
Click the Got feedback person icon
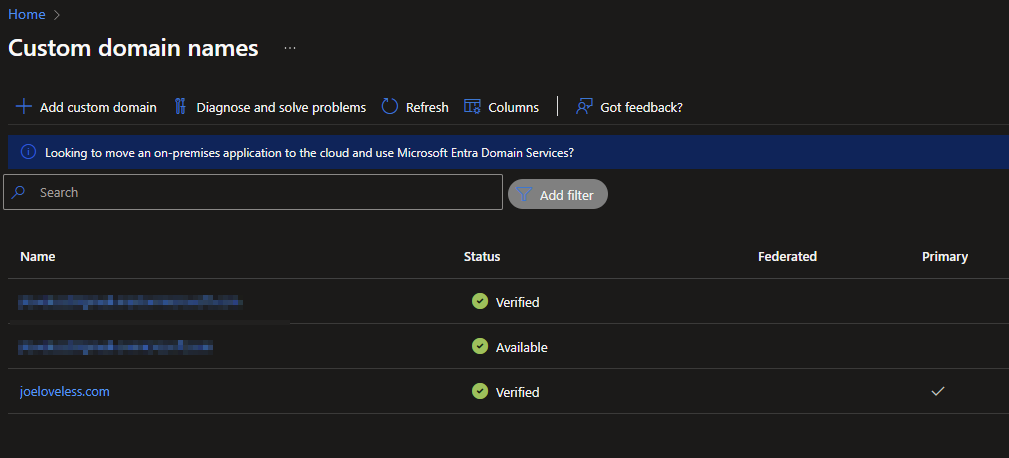[x=585, y=107]
